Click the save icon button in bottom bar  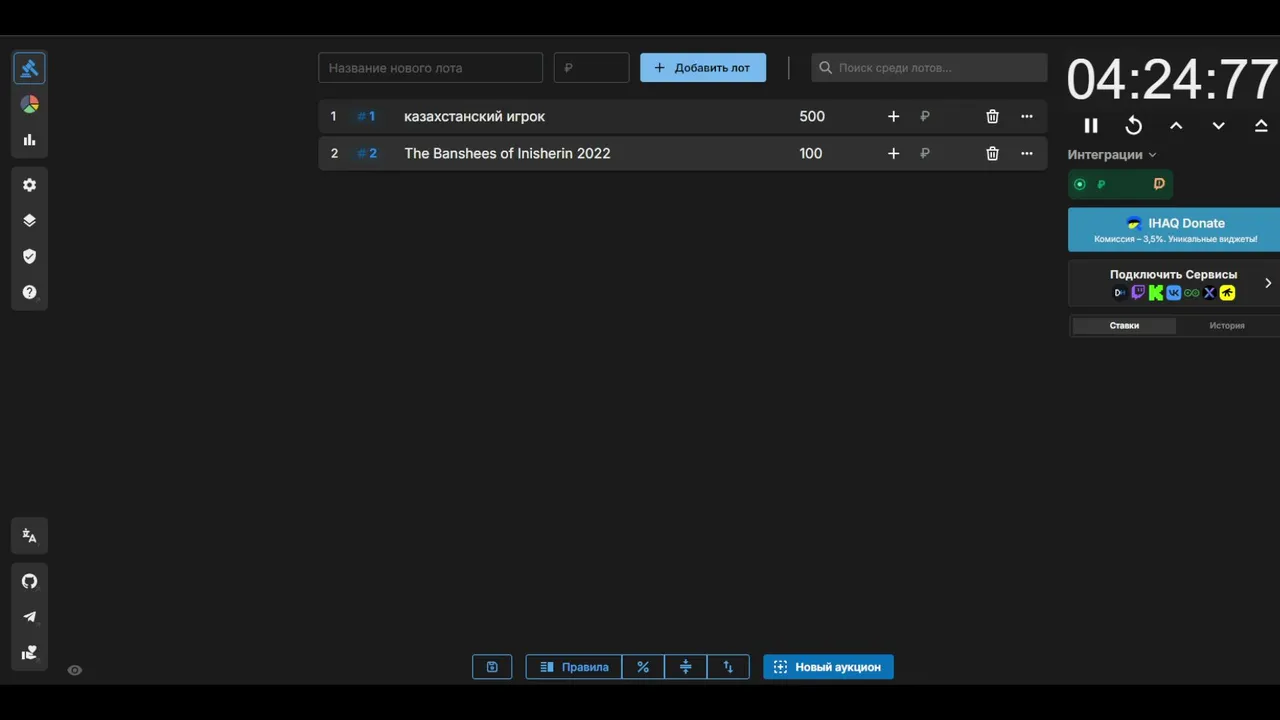[x=492, y=667]
